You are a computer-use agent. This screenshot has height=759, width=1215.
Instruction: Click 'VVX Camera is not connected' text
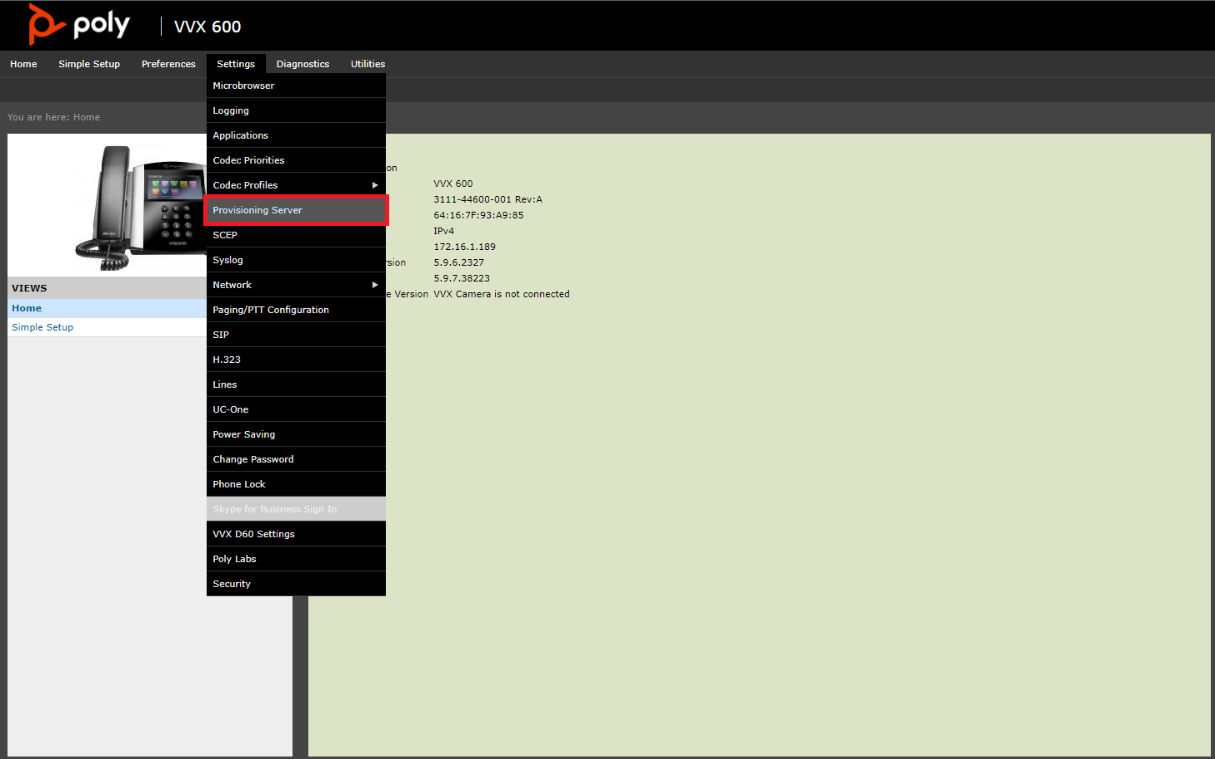(x=501, y=294)
